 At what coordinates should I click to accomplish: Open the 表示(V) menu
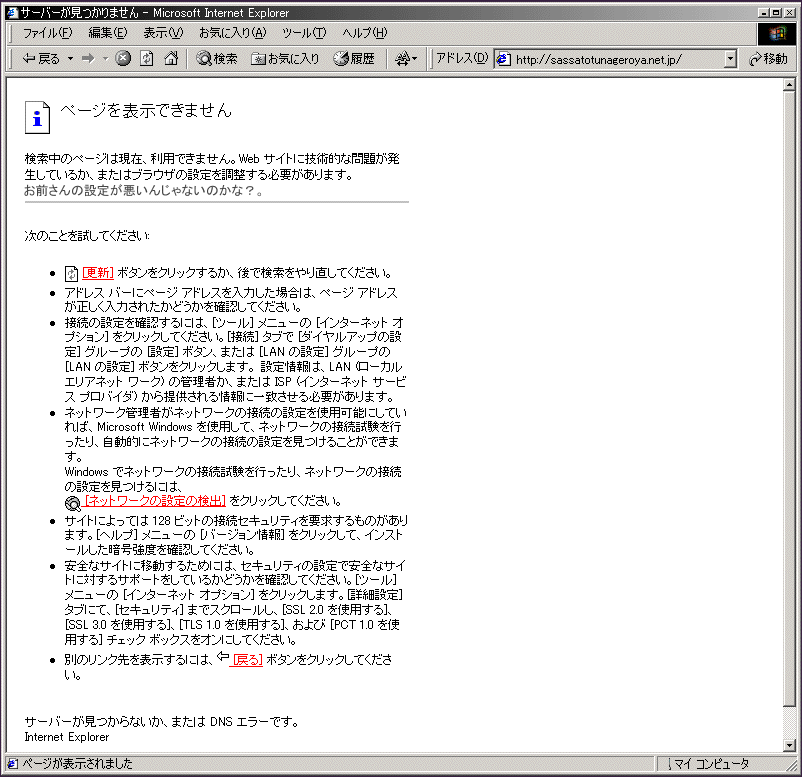(x=162, y=33)
